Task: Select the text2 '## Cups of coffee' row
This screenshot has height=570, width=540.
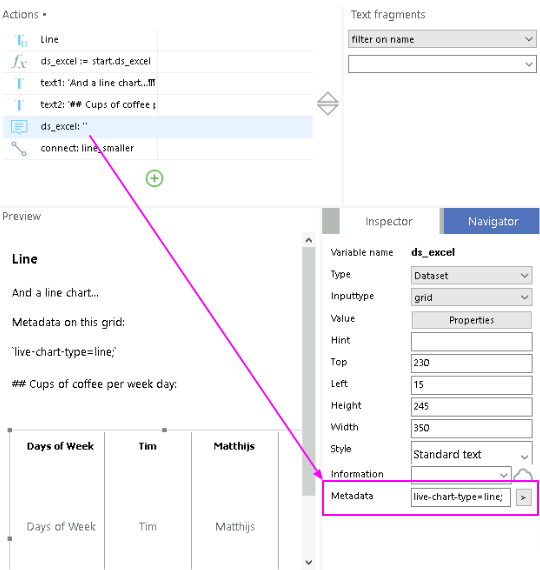Action: (x=158, y=105)
